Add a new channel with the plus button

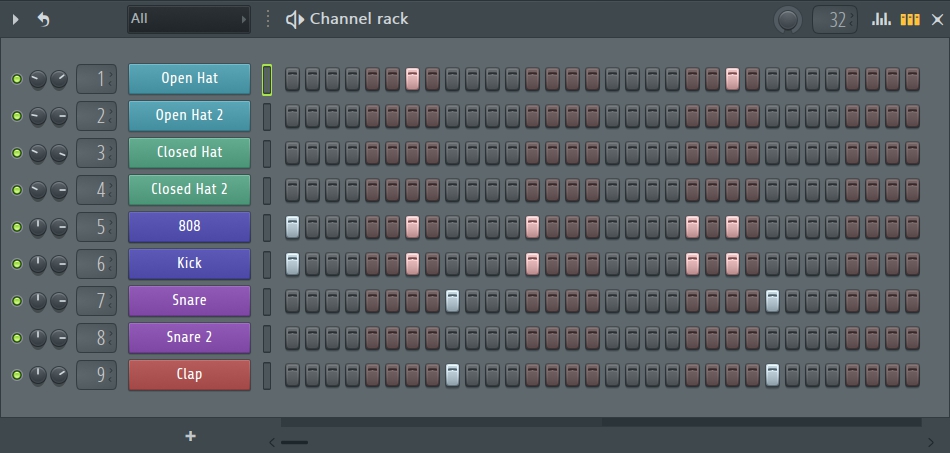tap(190, 436)
